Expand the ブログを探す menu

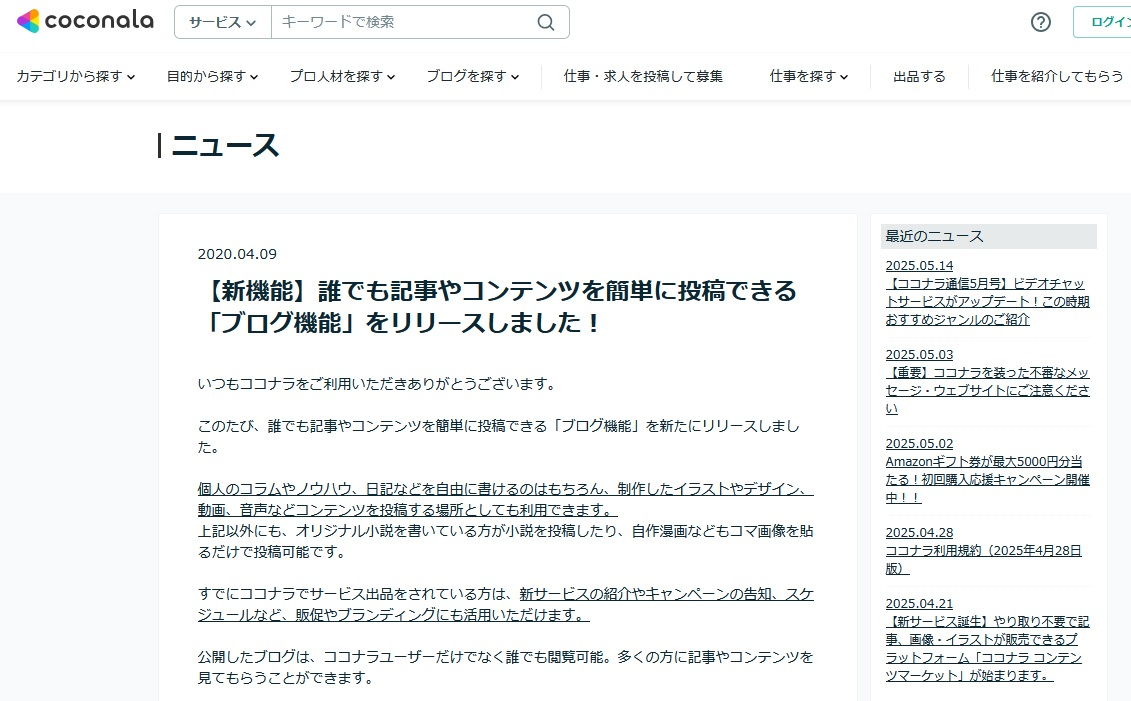click(472, 76)
